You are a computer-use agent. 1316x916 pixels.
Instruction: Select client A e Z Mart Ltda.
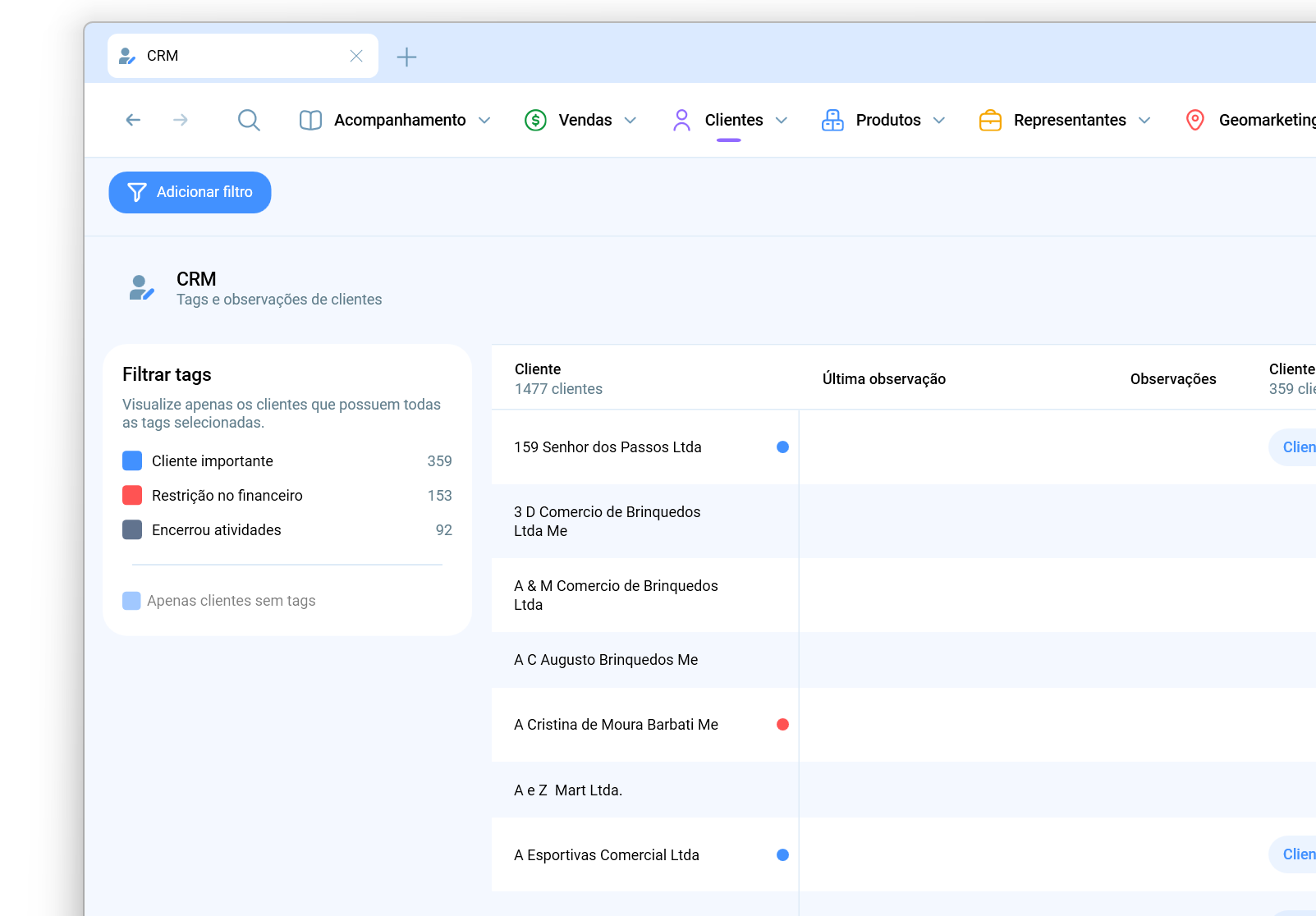coord(568,790)
